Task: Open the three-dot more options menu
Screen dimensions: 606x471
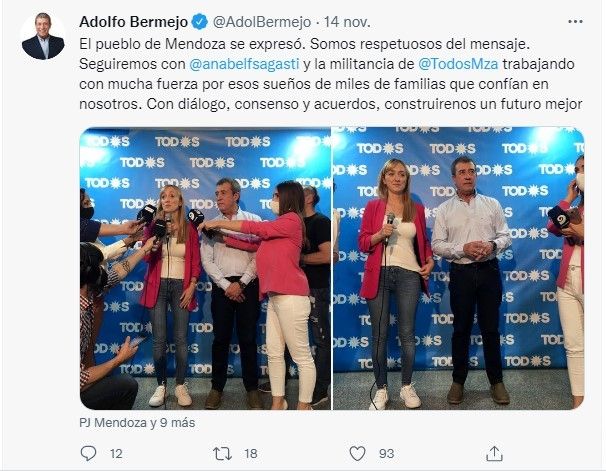Action: click(x=575, y=22)
